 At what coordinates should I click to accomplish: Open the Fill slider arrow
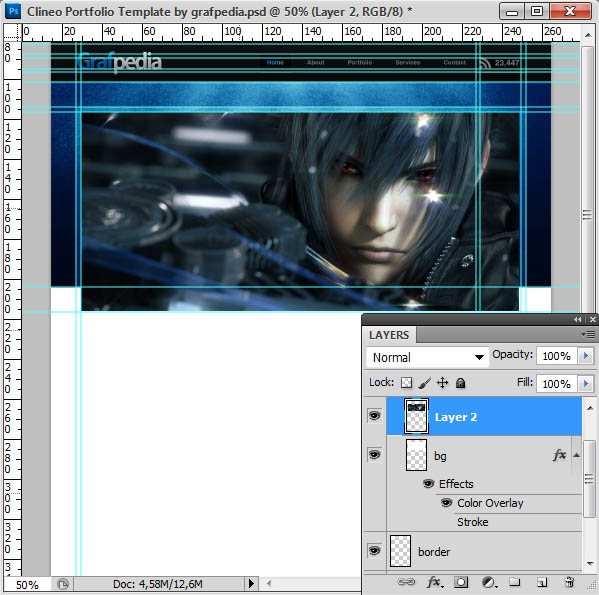click(x=586, y=383)
